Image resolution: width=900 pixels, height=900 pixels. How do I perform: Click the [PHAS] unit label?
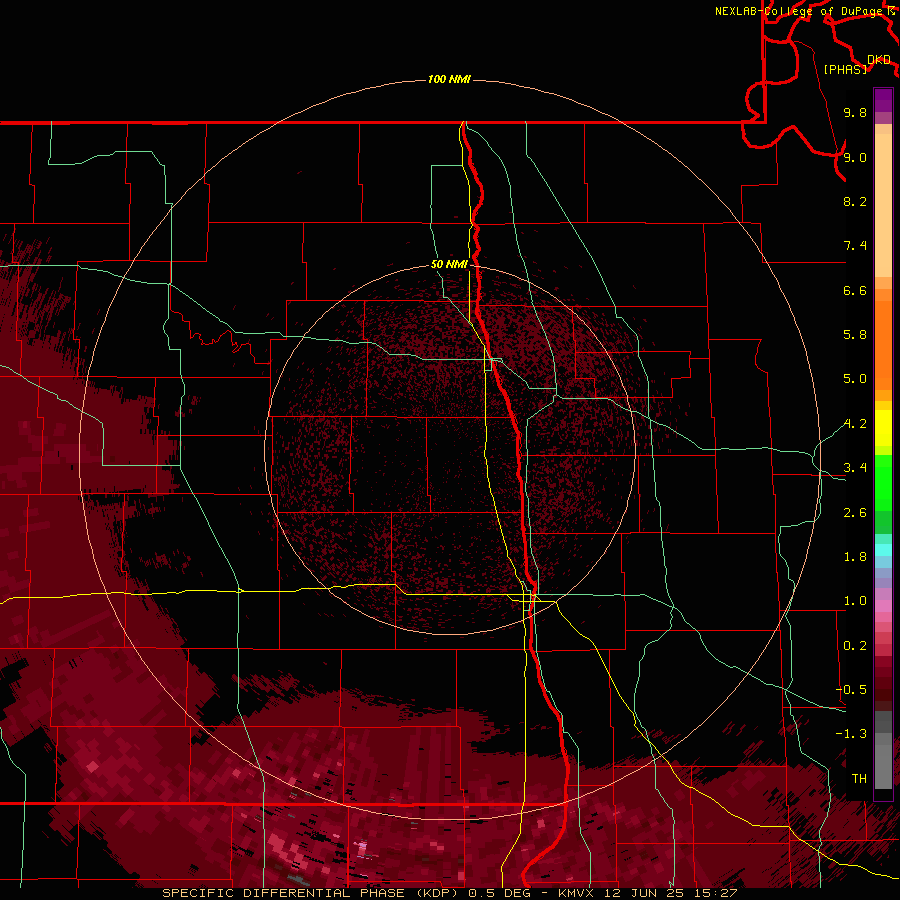(x=845, y=69)
